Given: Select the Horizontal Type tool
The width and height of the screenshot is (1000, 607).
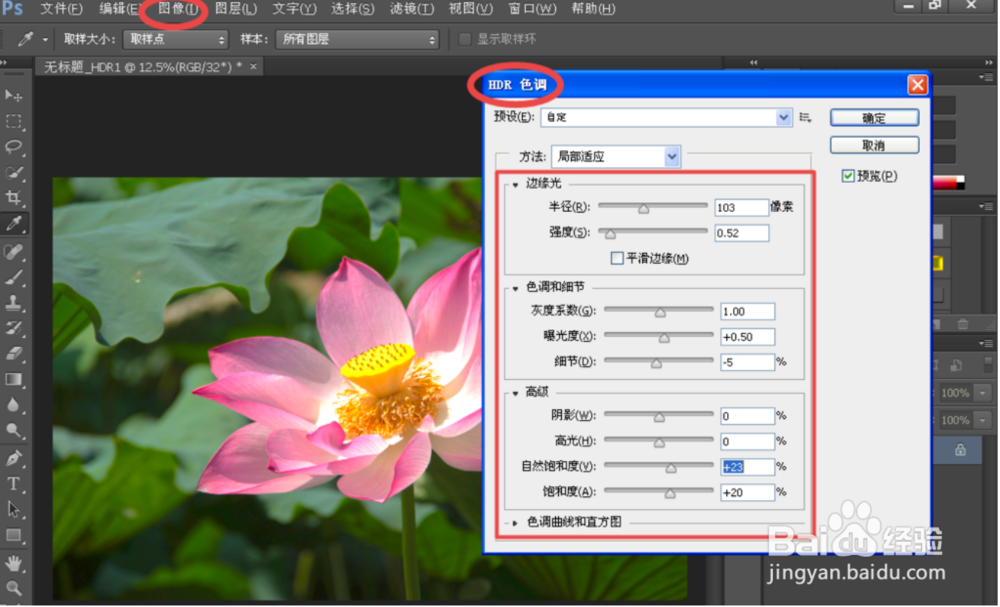Looking at the screenshot, I should (13, 484).
